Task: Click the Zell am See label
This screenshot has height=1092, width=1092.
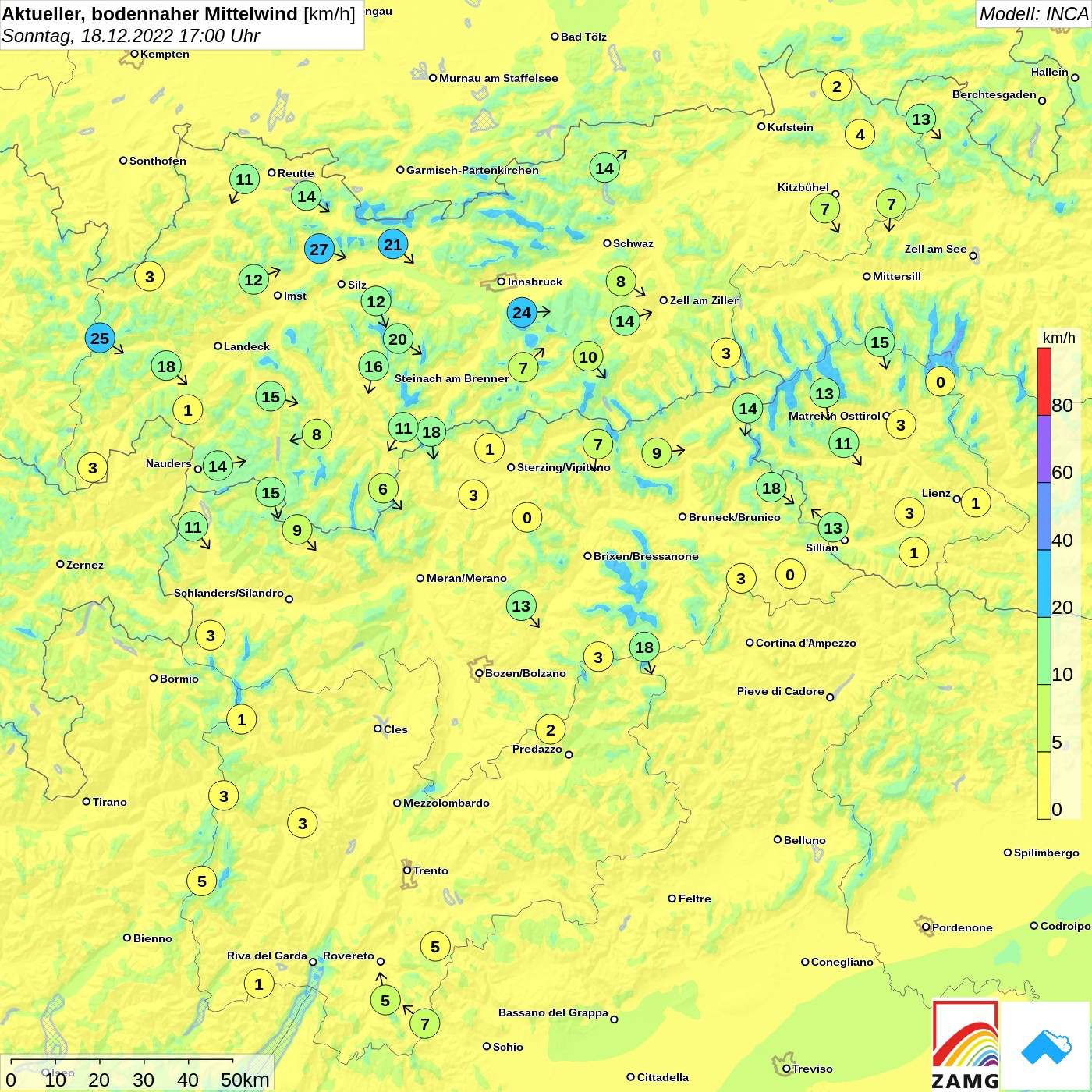Action: (936, 249)
